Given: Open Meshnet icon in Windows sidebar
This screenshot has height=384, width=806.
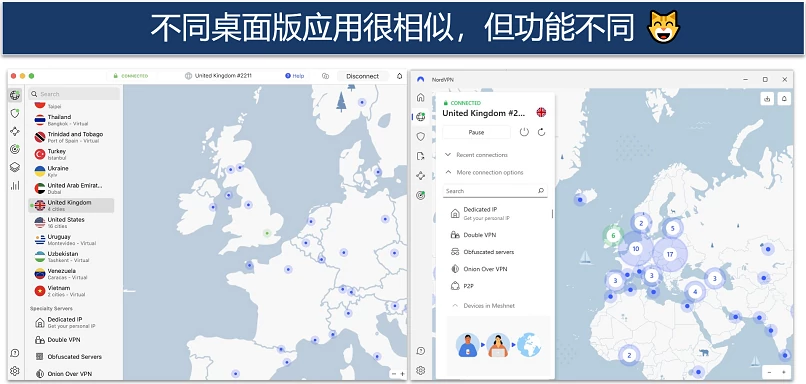Looking at the screenshot, I should pyautogui.click(x=420, y=176).
